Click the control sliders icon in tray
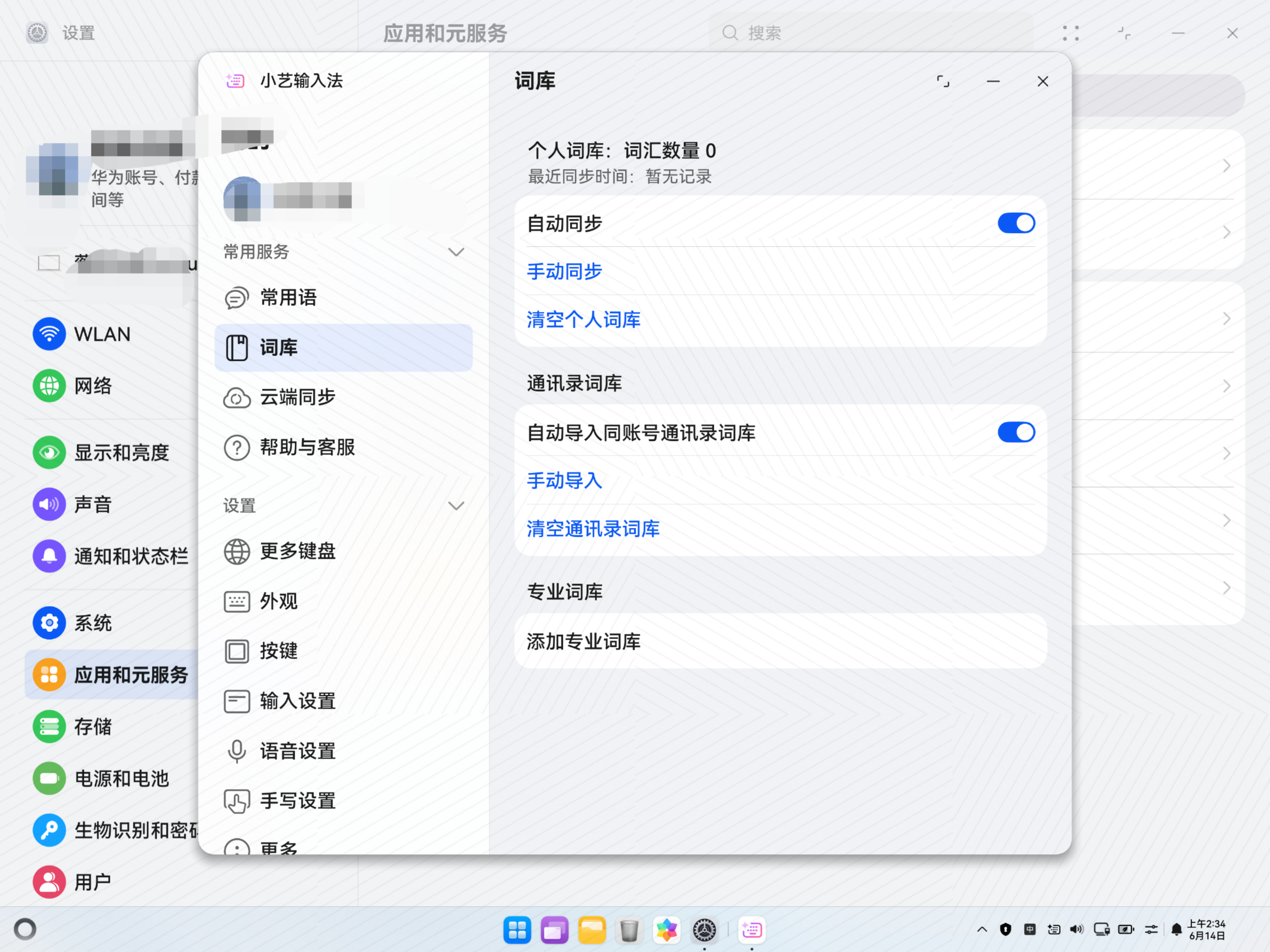This screenshot has width=1270, height=952. pos(1151,930)
